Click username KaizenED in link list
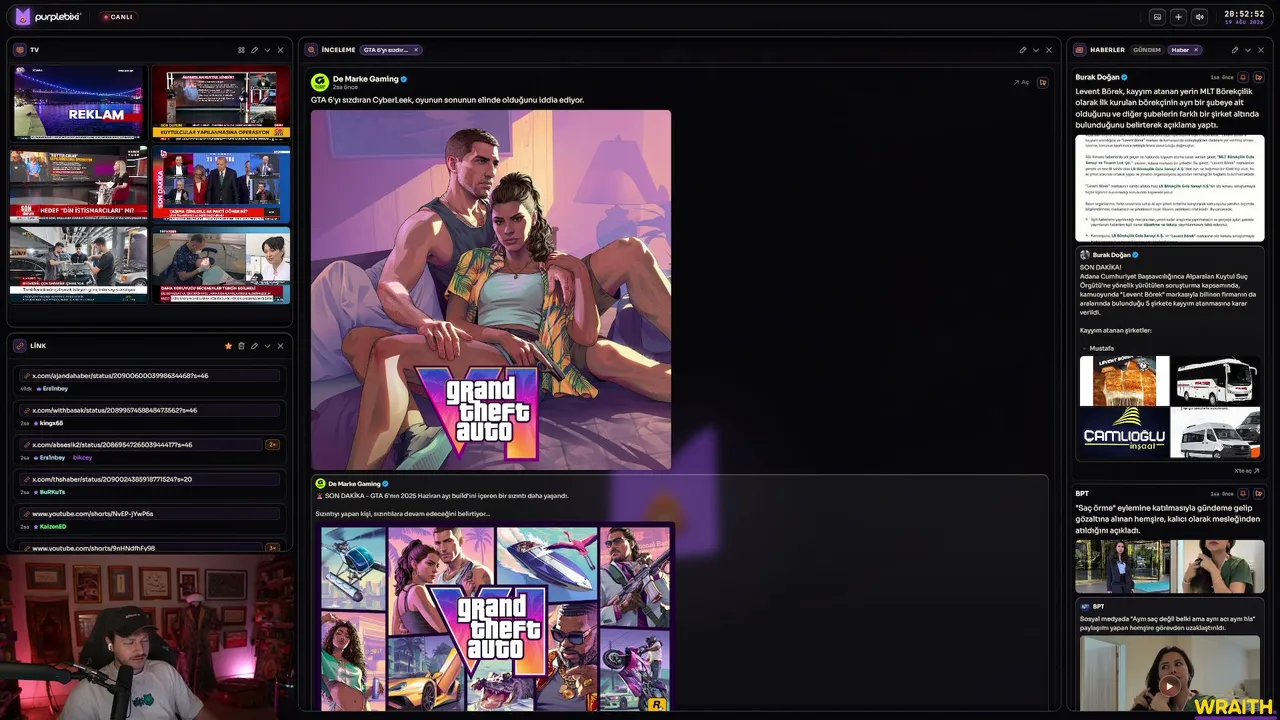The width and height of the screenshot is (1280, 720). (x=53, y=526)
